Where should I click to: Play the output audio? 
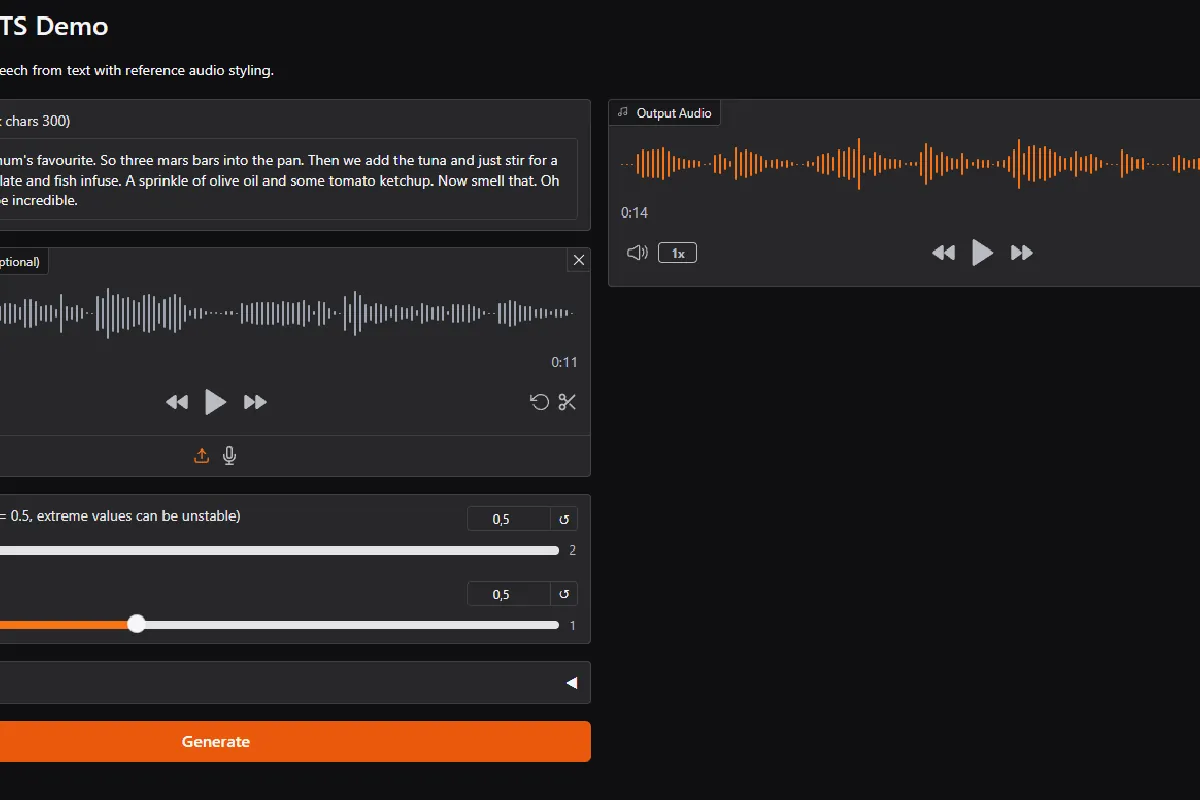coord(982,253)
